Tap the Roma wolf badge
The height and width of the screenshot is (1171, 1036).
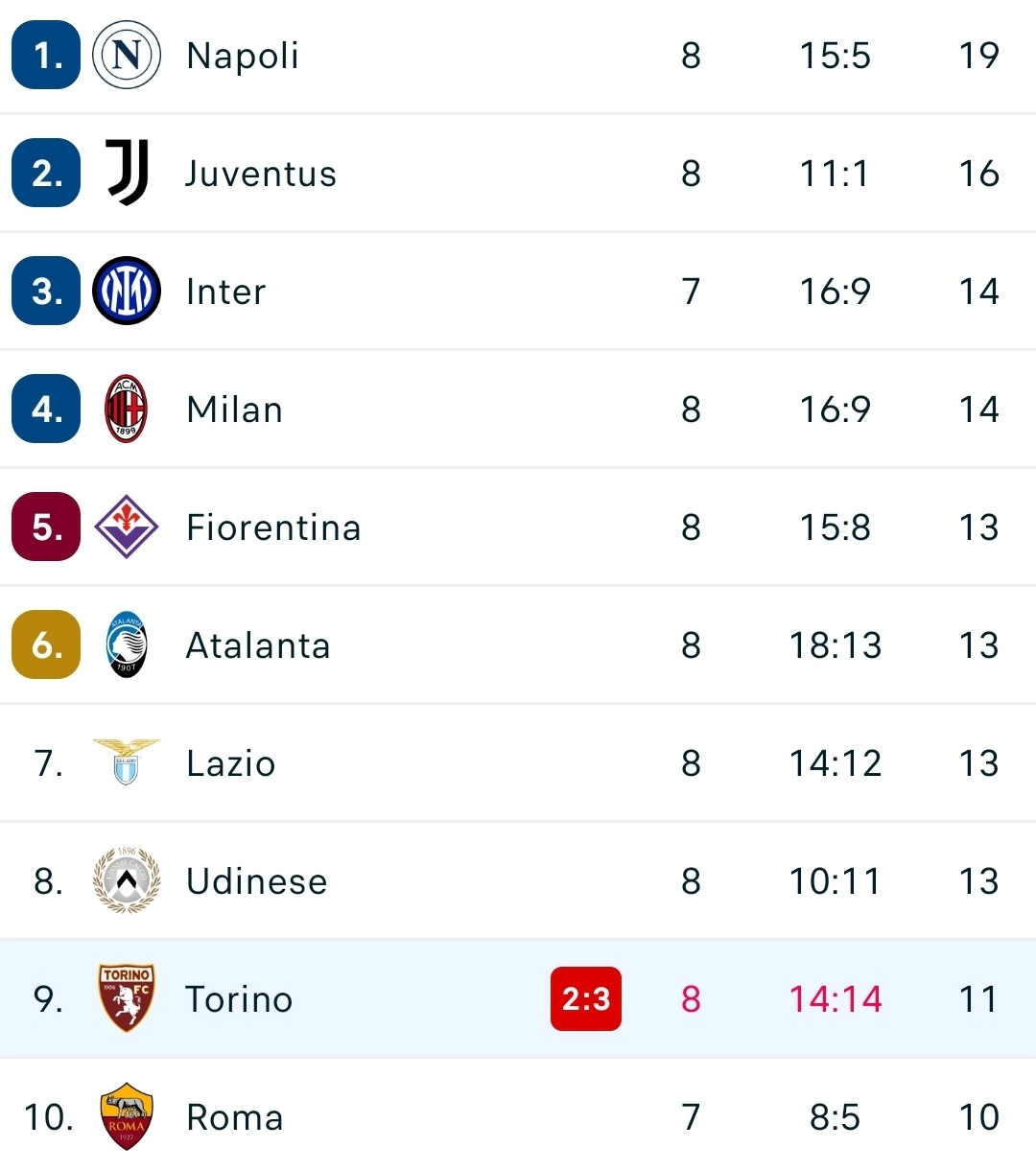[127, 1116]
